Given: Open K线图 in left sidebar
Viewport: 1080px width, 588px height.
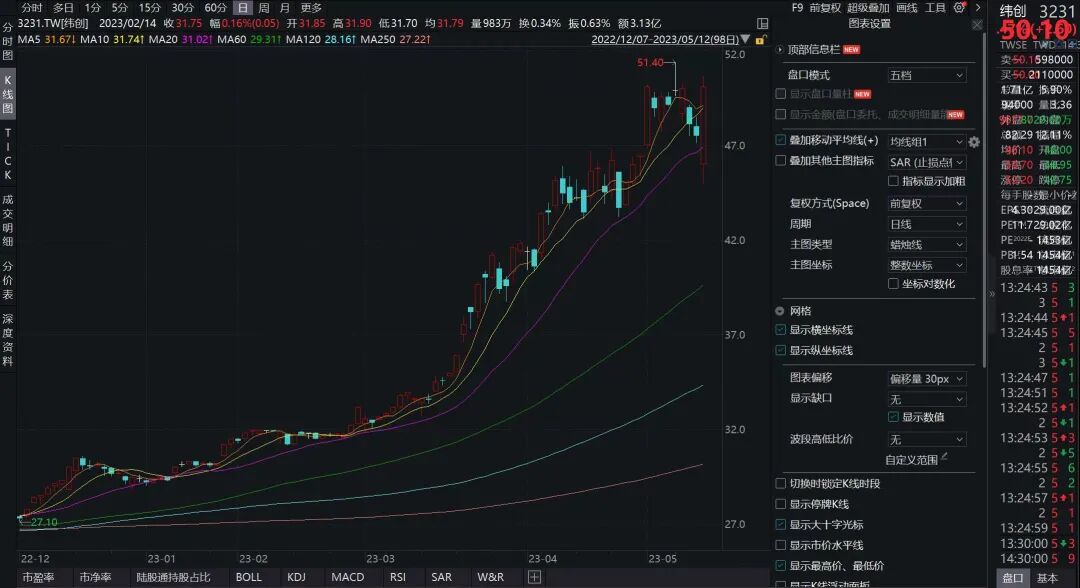Looking at the screenshot, I should pyautogui.click(x=8, y=94).
